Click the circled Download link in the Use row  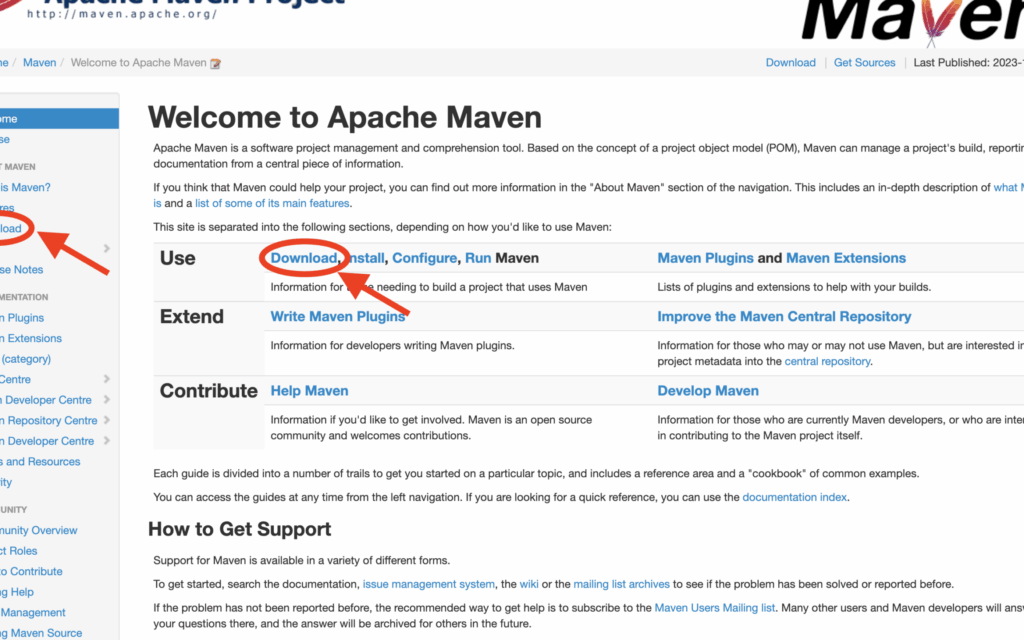coord(303,258)
